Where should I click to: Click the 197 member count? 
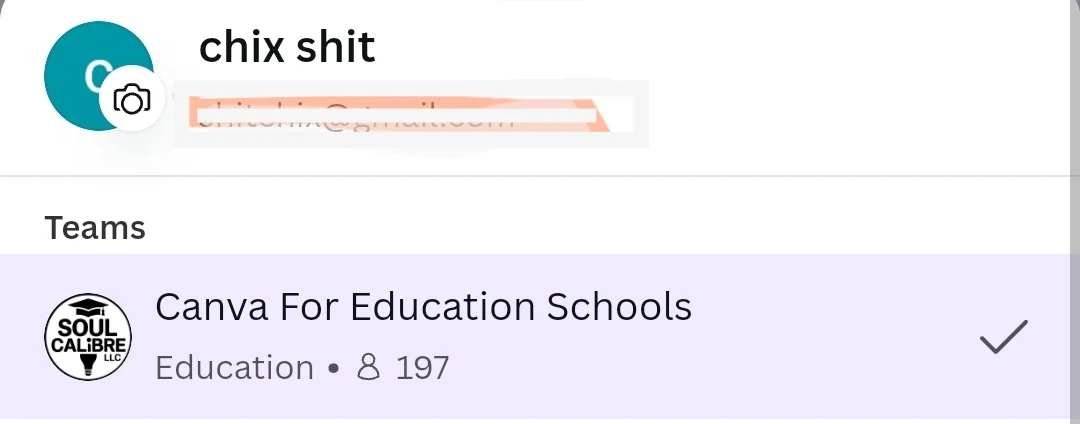422,368
